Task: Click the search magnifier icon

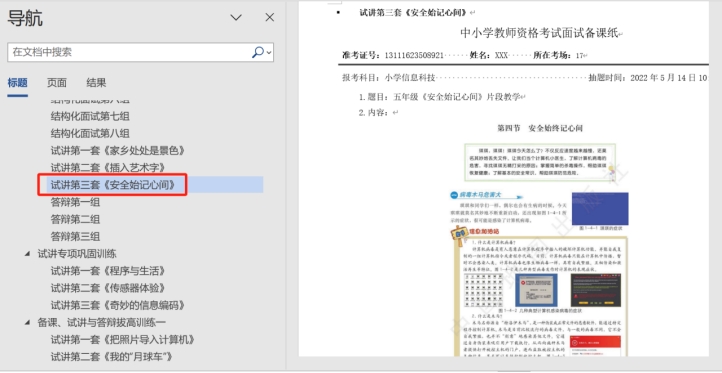Action: tap(258, 52)
